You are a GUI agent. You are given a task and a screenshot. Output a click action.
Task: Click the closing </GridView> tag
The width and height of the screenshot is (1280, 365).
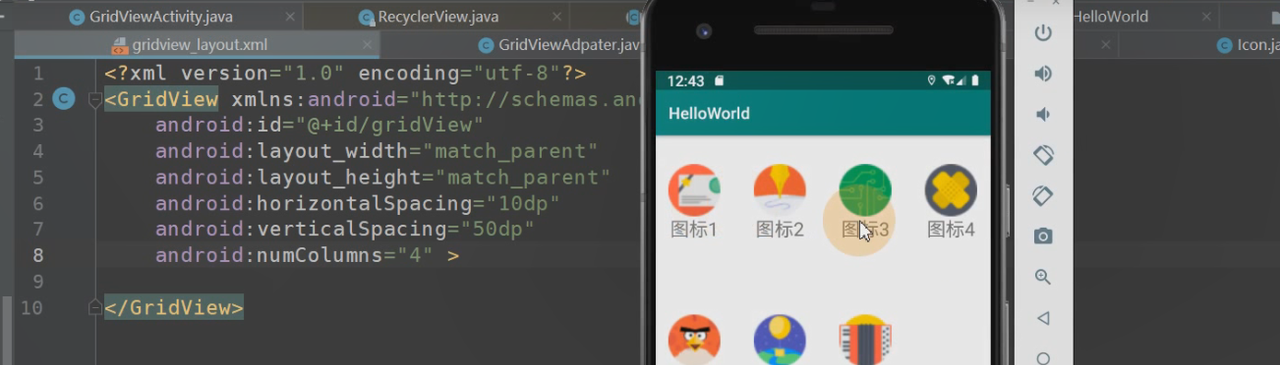coord(174,307)
